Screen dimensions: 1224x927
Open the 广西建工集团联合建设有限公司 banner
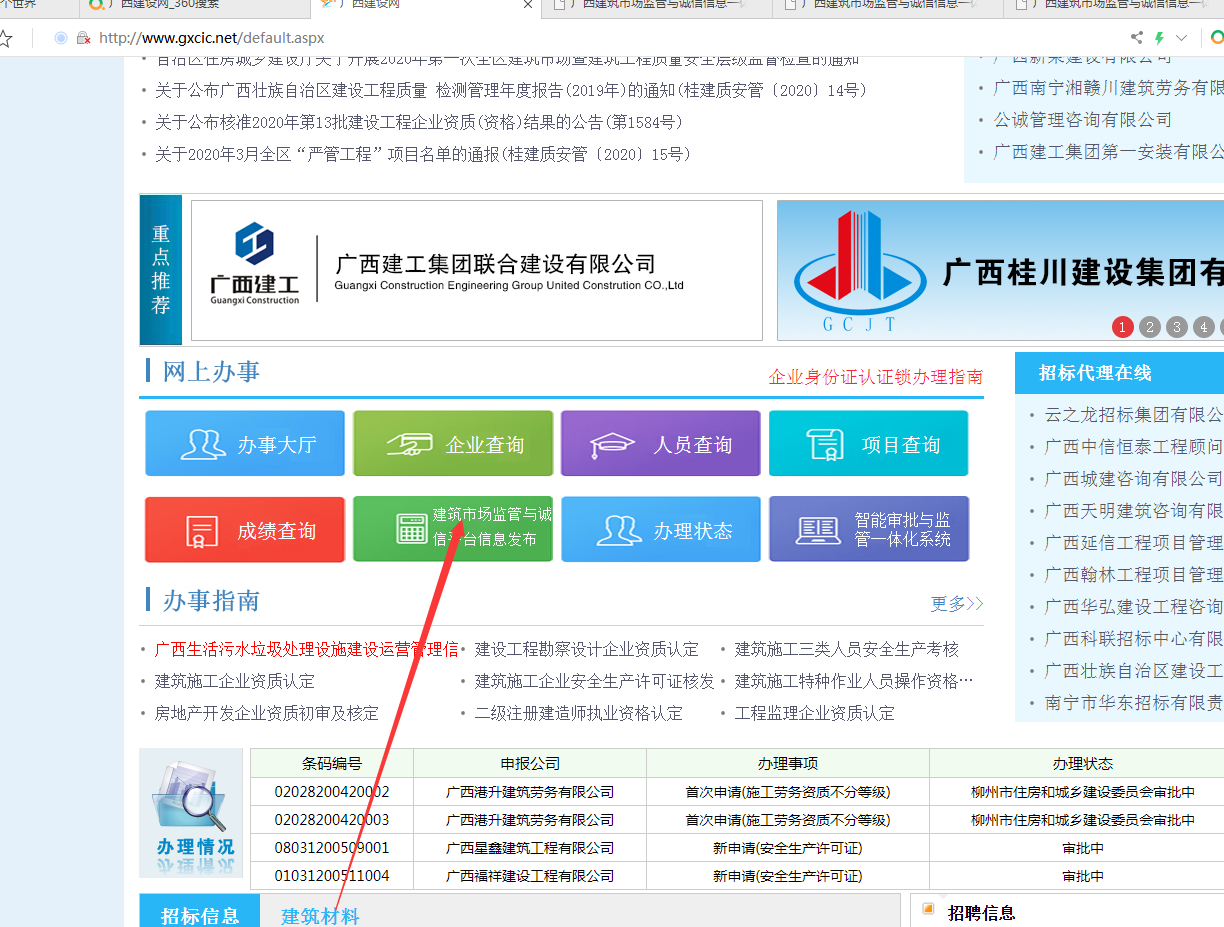tap(477, 271)
